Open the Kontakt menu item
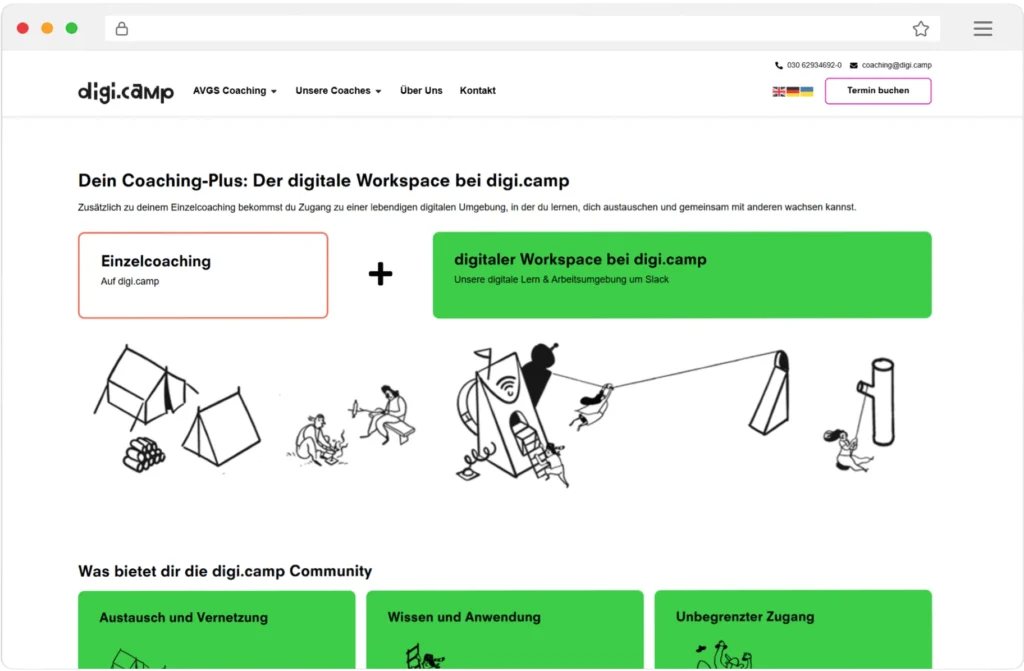This screenshot has width=1024, height=671. click(x=477, y=91)
